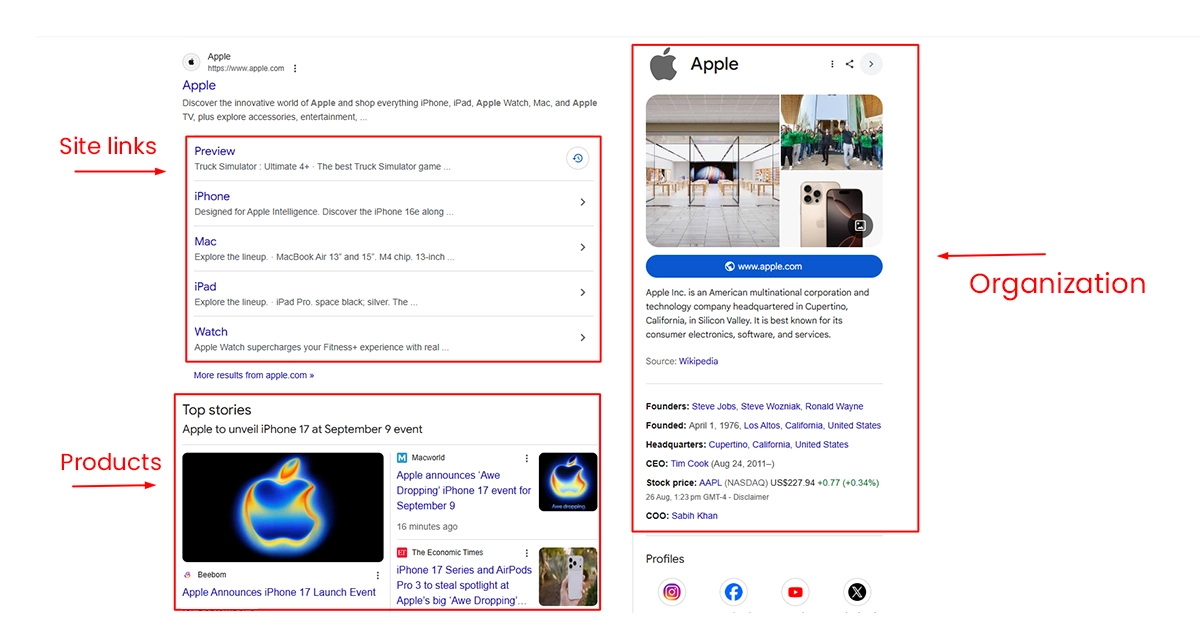
Task: Open the three-dot menu beside Apple panel title
Action: point(832,64)
